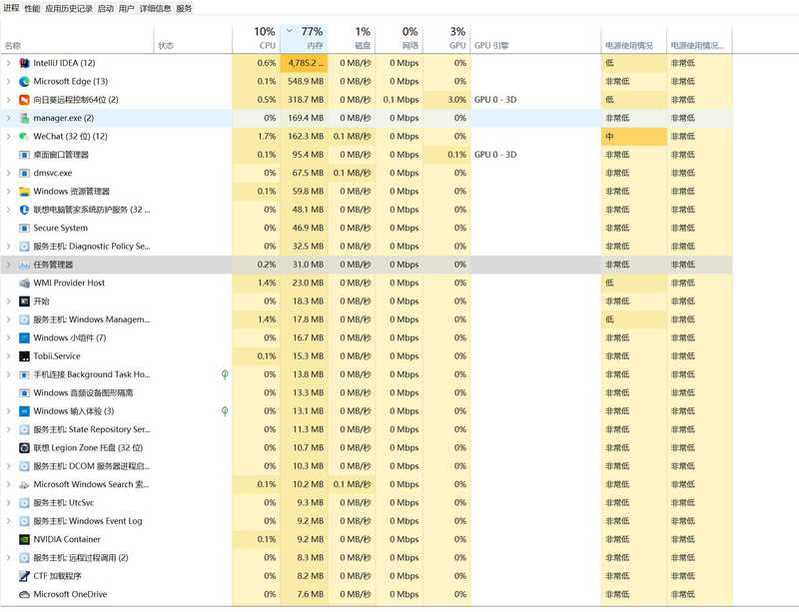The image size is (799, 612).
Task: Switch to the 性能 tab
Action: click(32, 8)
